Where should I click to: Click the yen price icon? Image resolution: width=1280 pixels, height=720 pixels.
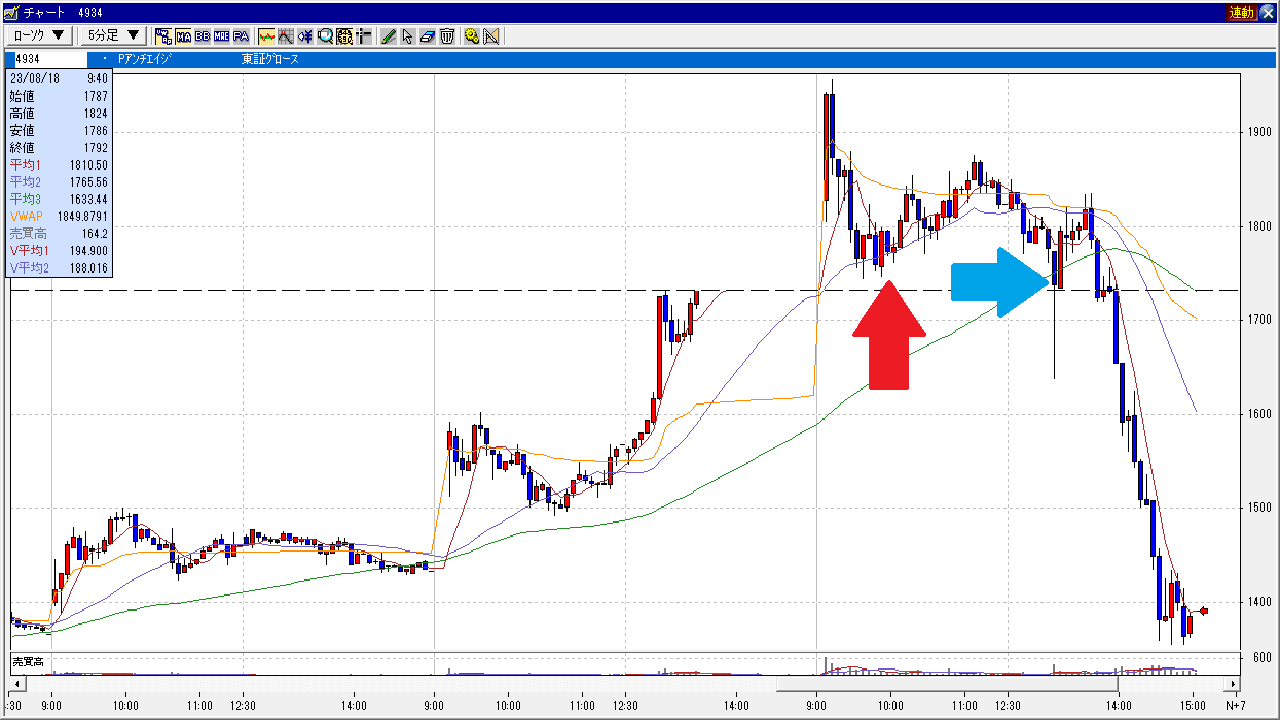point(306,37)
